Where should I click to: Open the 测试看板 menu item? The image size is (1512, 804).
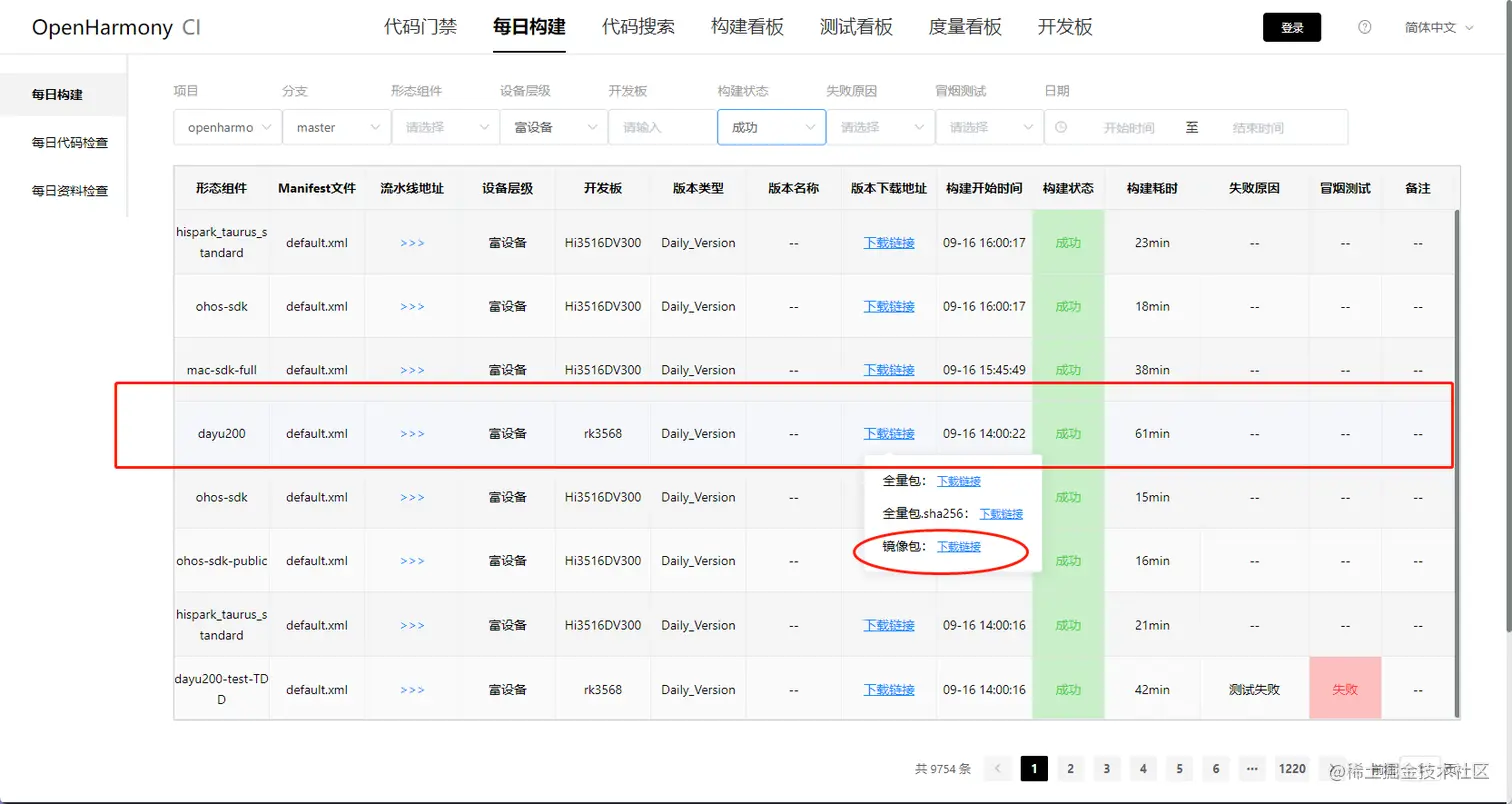tap(855, 27)
